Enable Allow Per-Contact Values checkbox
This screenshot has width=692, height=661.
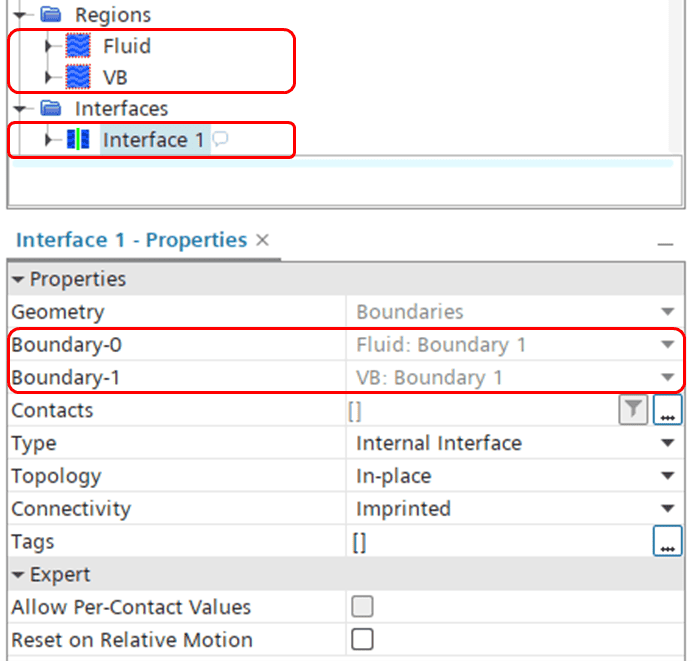(362, 607)
